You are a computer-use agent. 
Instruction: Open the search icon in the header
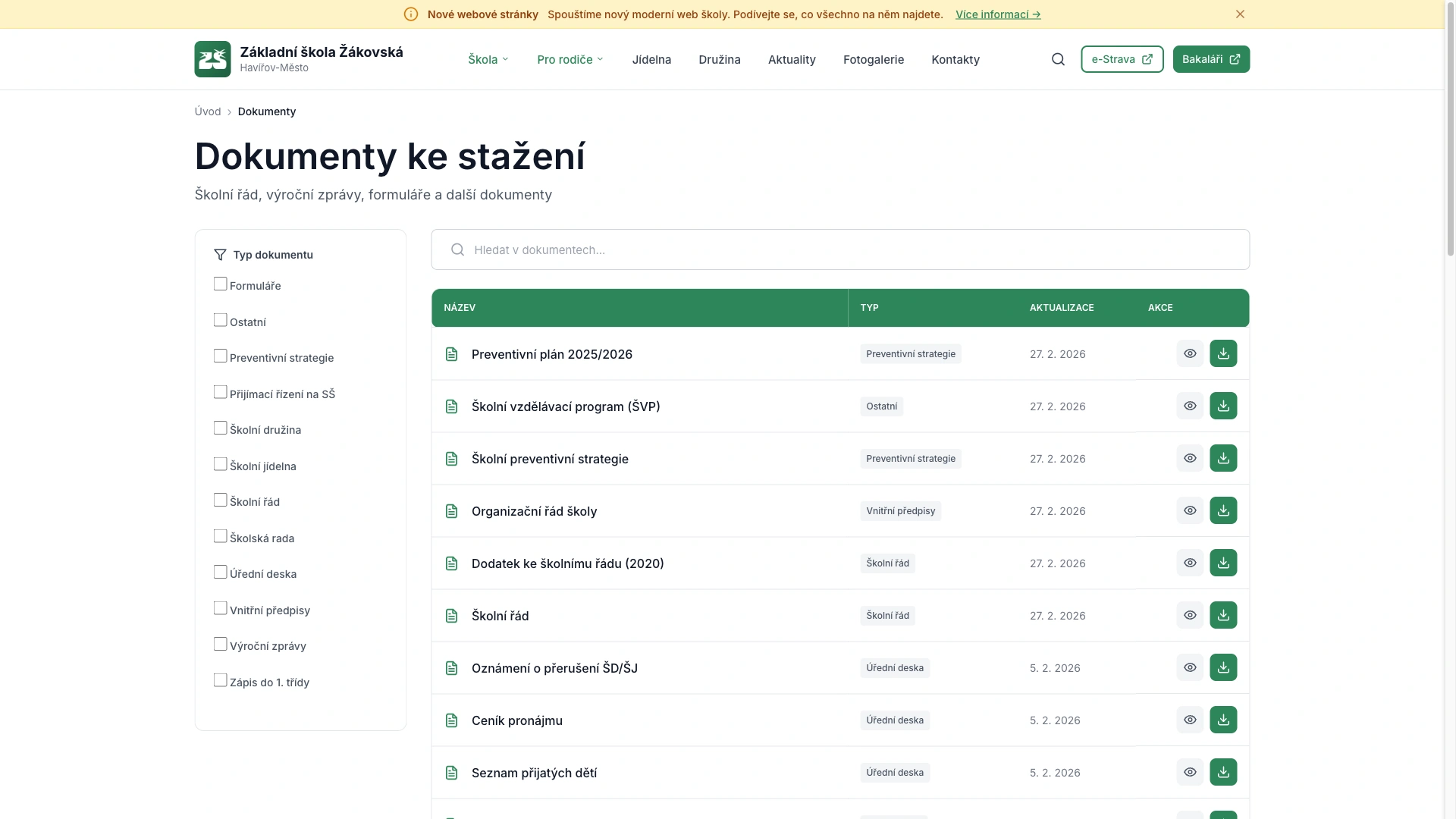(x=1058, y=58)
